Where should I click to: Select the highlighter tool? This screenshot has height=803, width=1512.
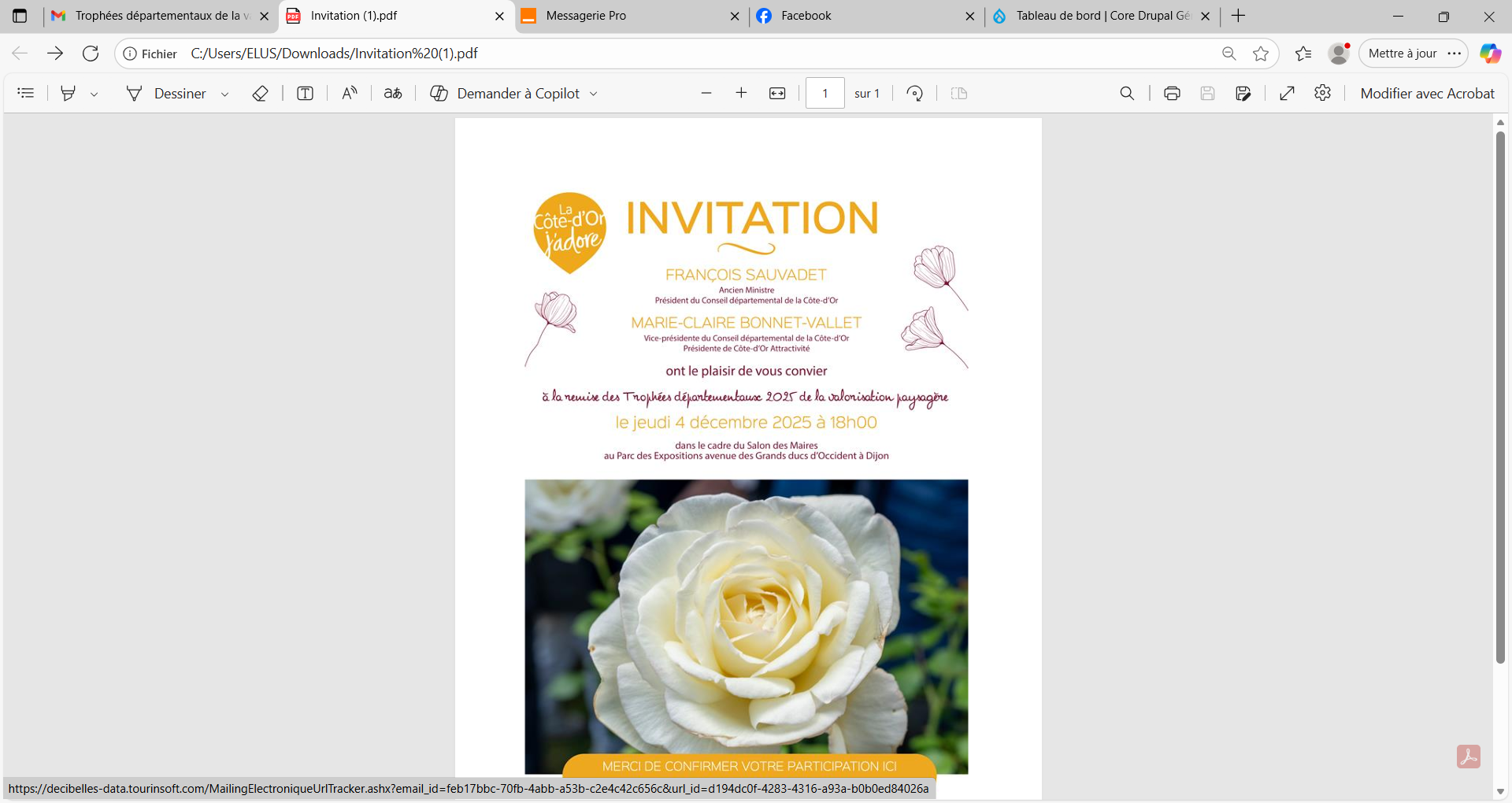pyautogui.click(x=68, y=93)
